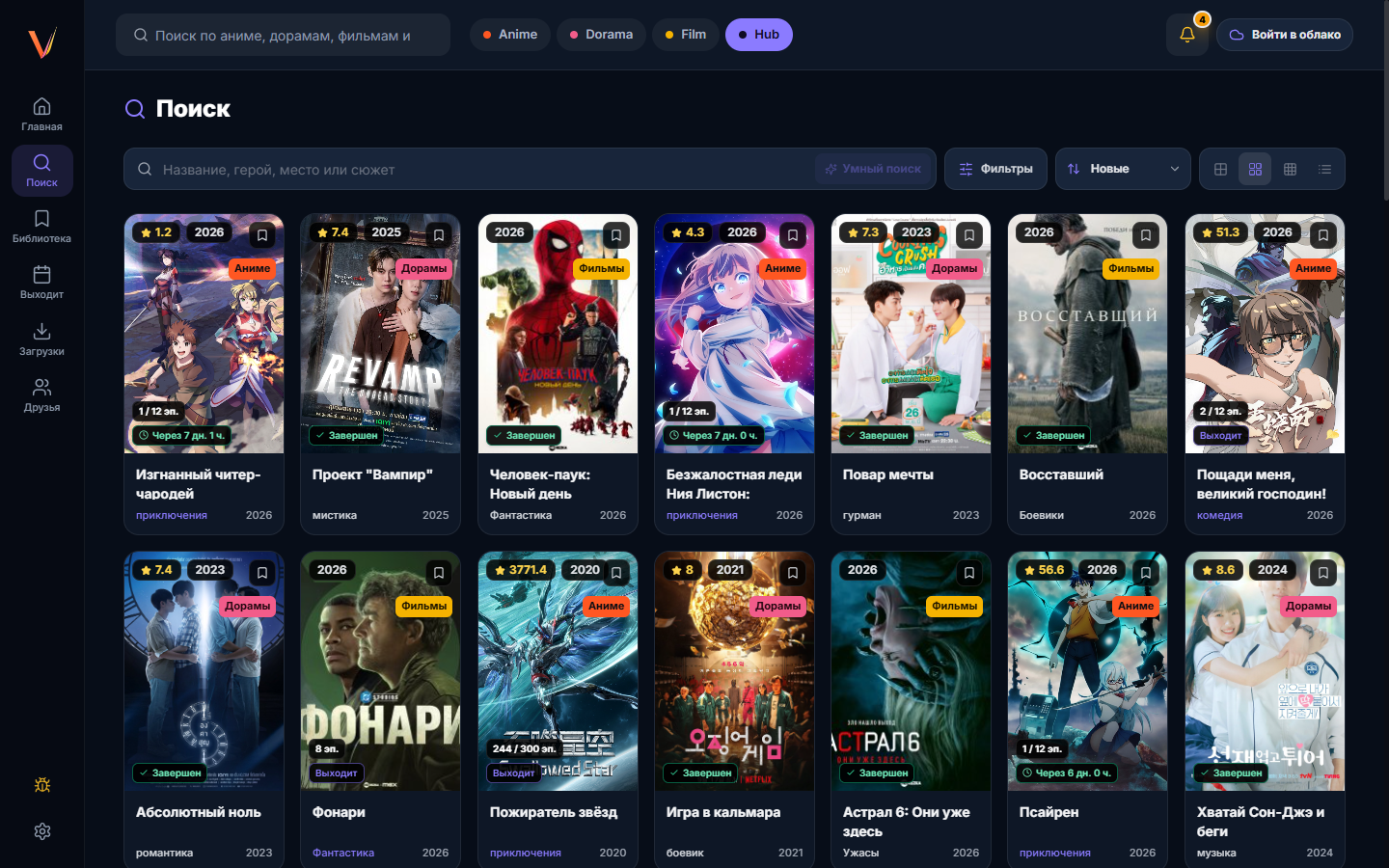Screen dimensions: 1389x868
Task: Open Поиск in the sidebar
Action: (41, 171)
